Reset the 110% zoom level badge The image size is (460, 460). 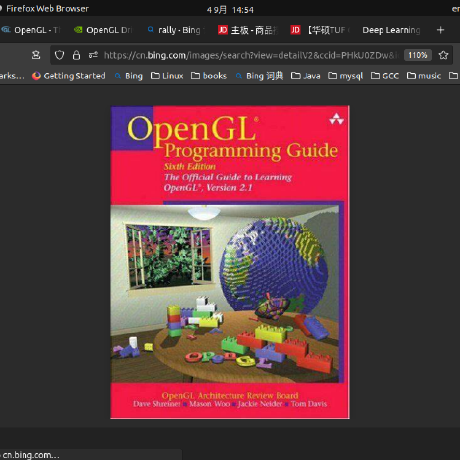(418, 55)
